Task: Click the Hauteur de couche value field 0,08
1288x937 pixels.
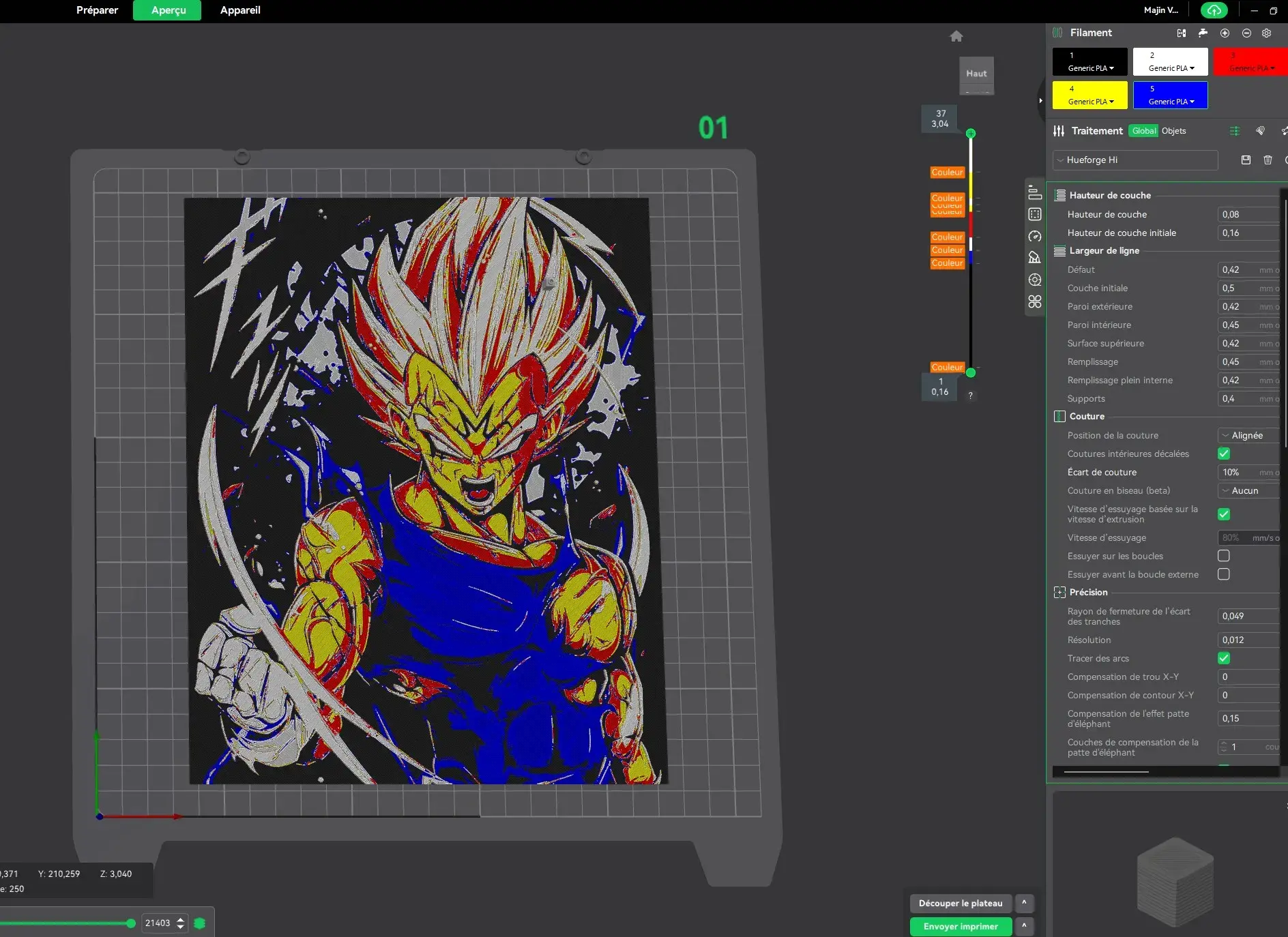Action: 1248,215
